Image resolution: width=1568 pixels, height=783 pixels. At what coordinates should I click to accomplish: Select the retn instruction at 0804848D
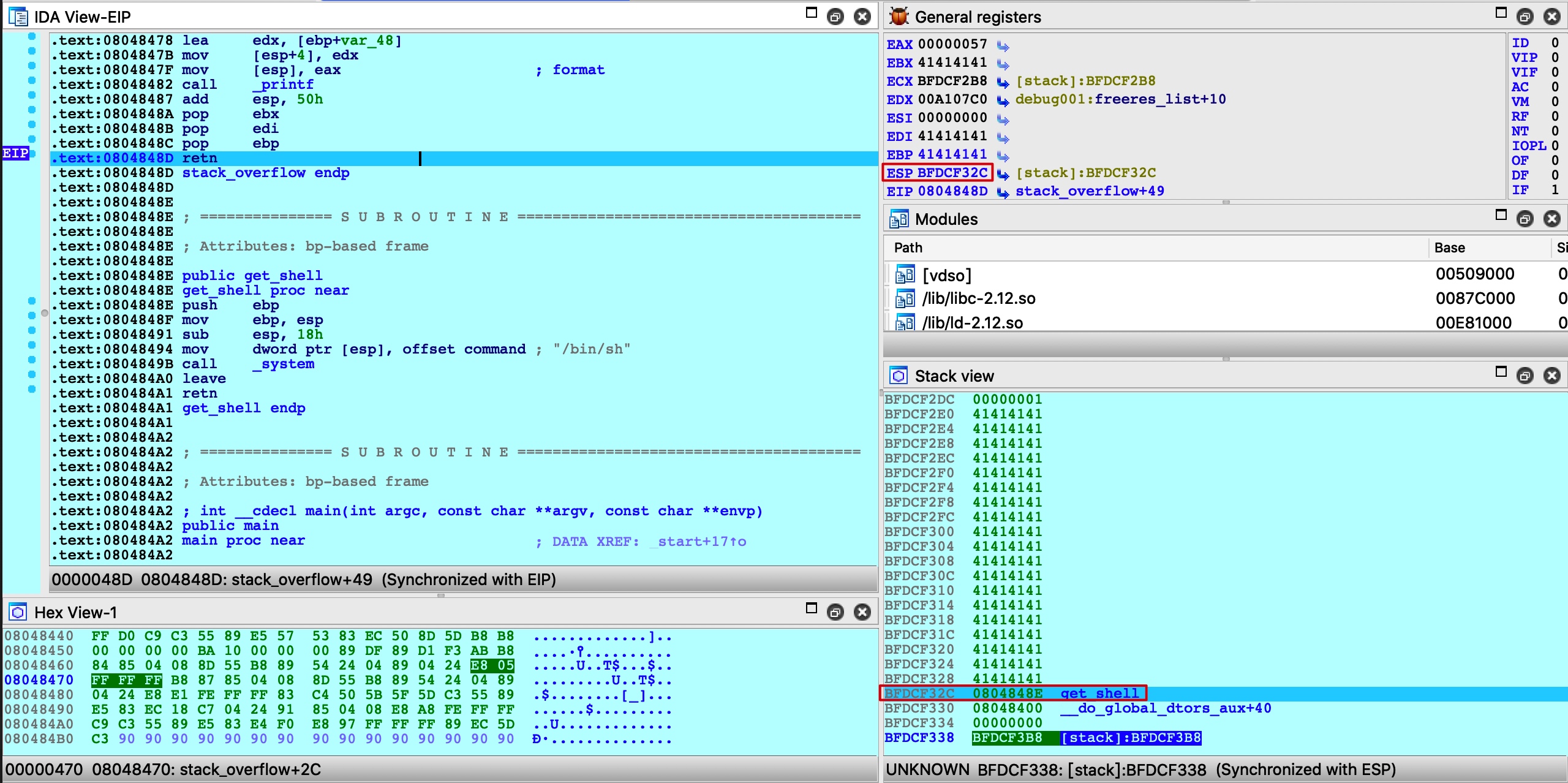pos(200,158)
